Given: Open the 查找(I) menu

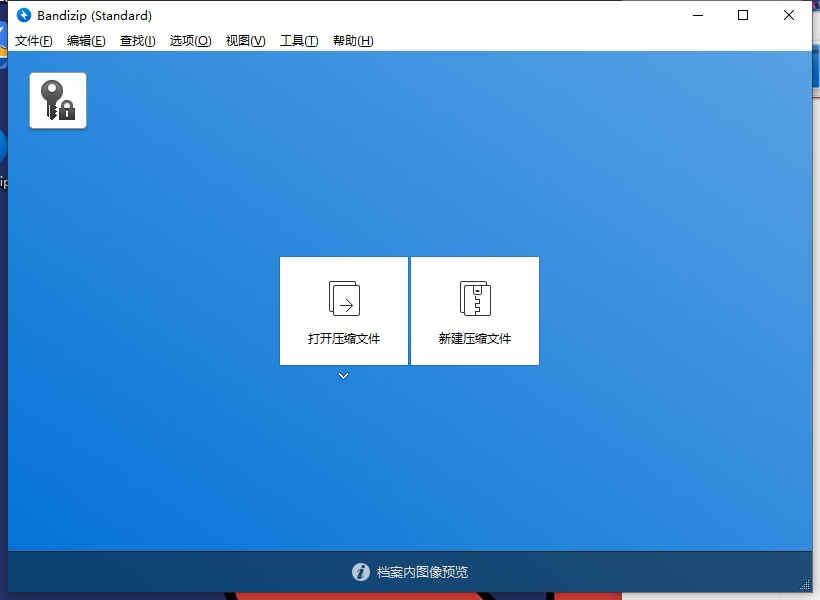Looking at the screenshot, I should 138,41.
